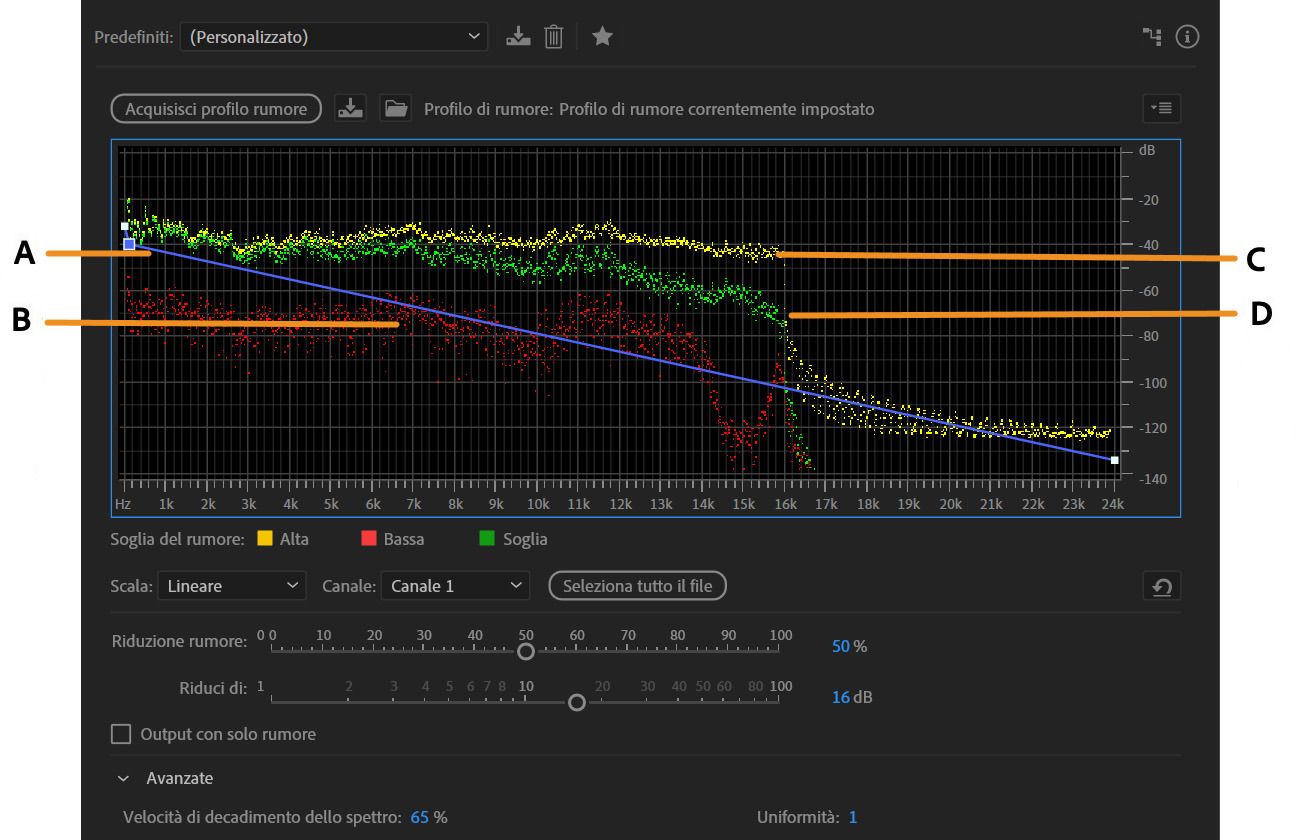Save the current noise profile to disk

(x=349, y=108)
